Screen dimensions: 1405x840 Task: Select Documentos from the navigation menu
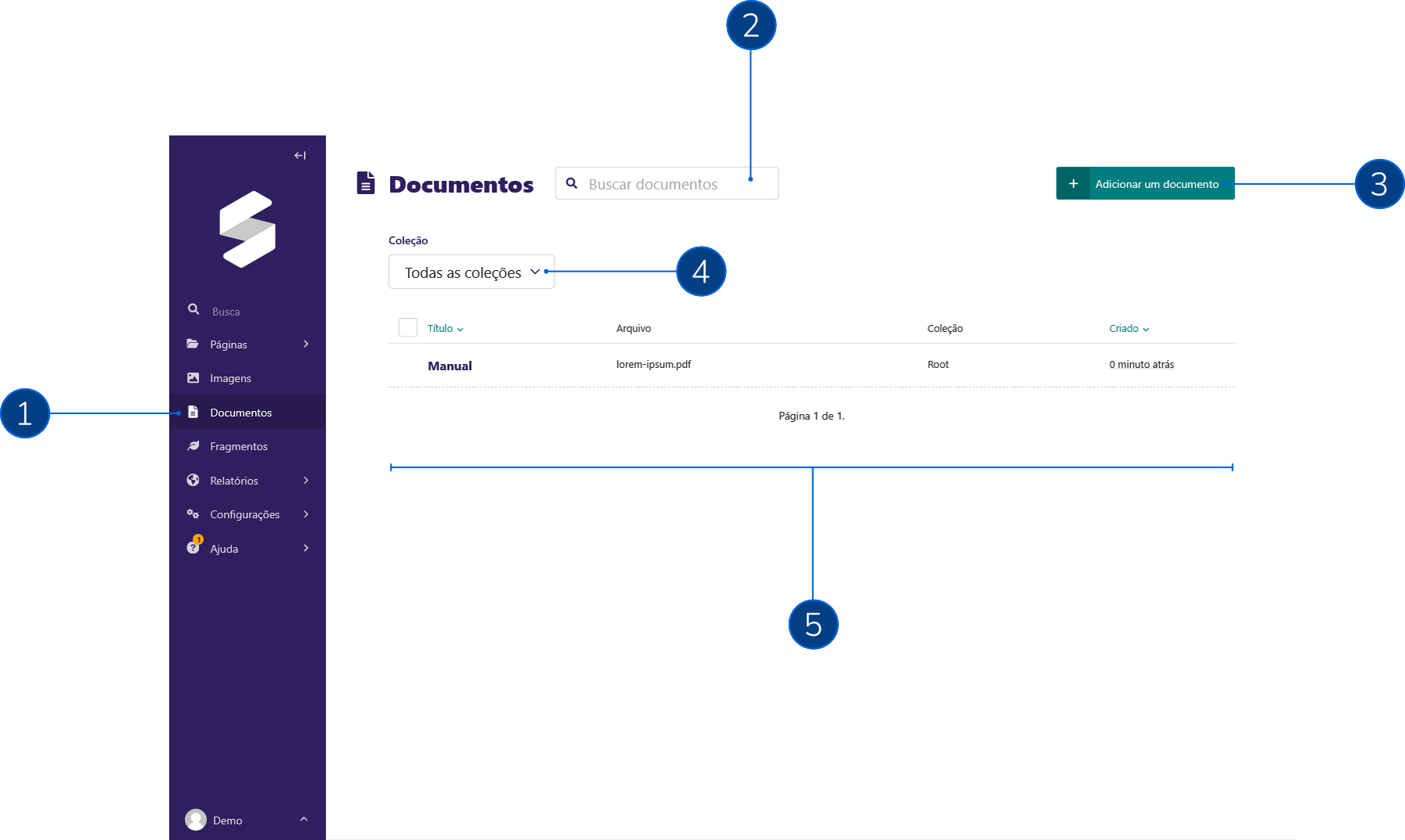240,412
